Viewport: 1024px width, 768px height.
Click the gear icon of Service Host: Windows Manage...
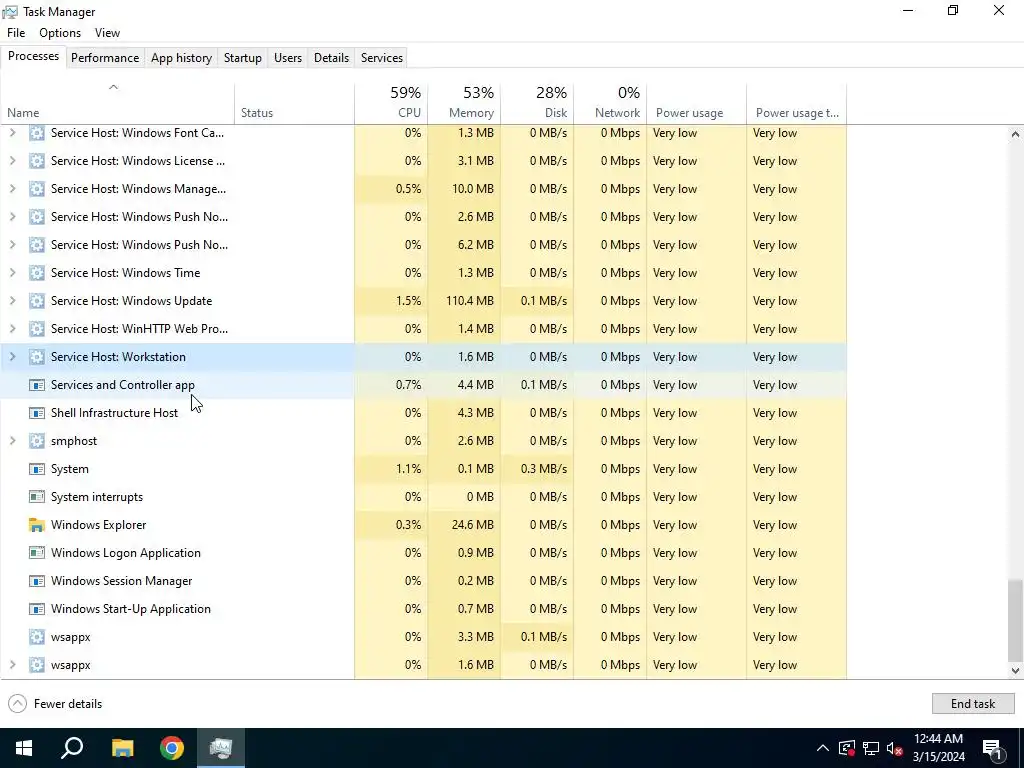[x=37, y=189]
